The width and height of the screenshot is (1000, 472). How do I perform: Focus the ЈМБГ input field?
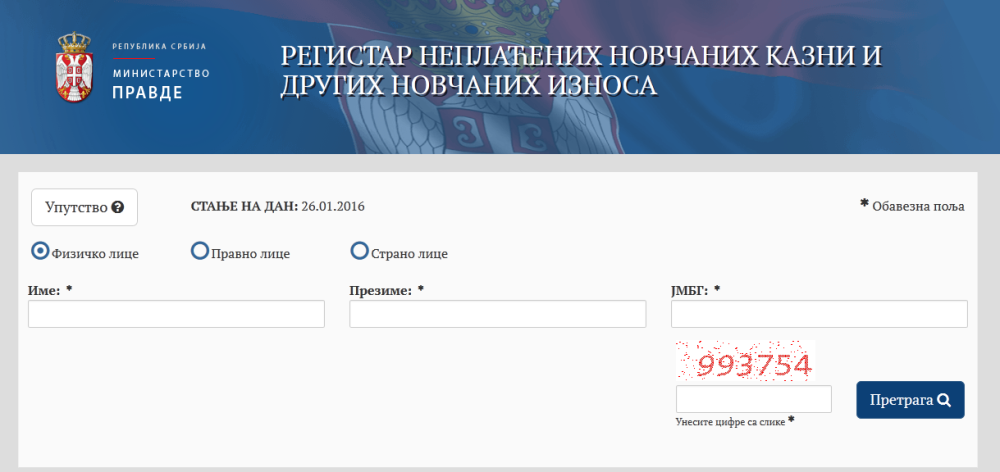point(819,314)
